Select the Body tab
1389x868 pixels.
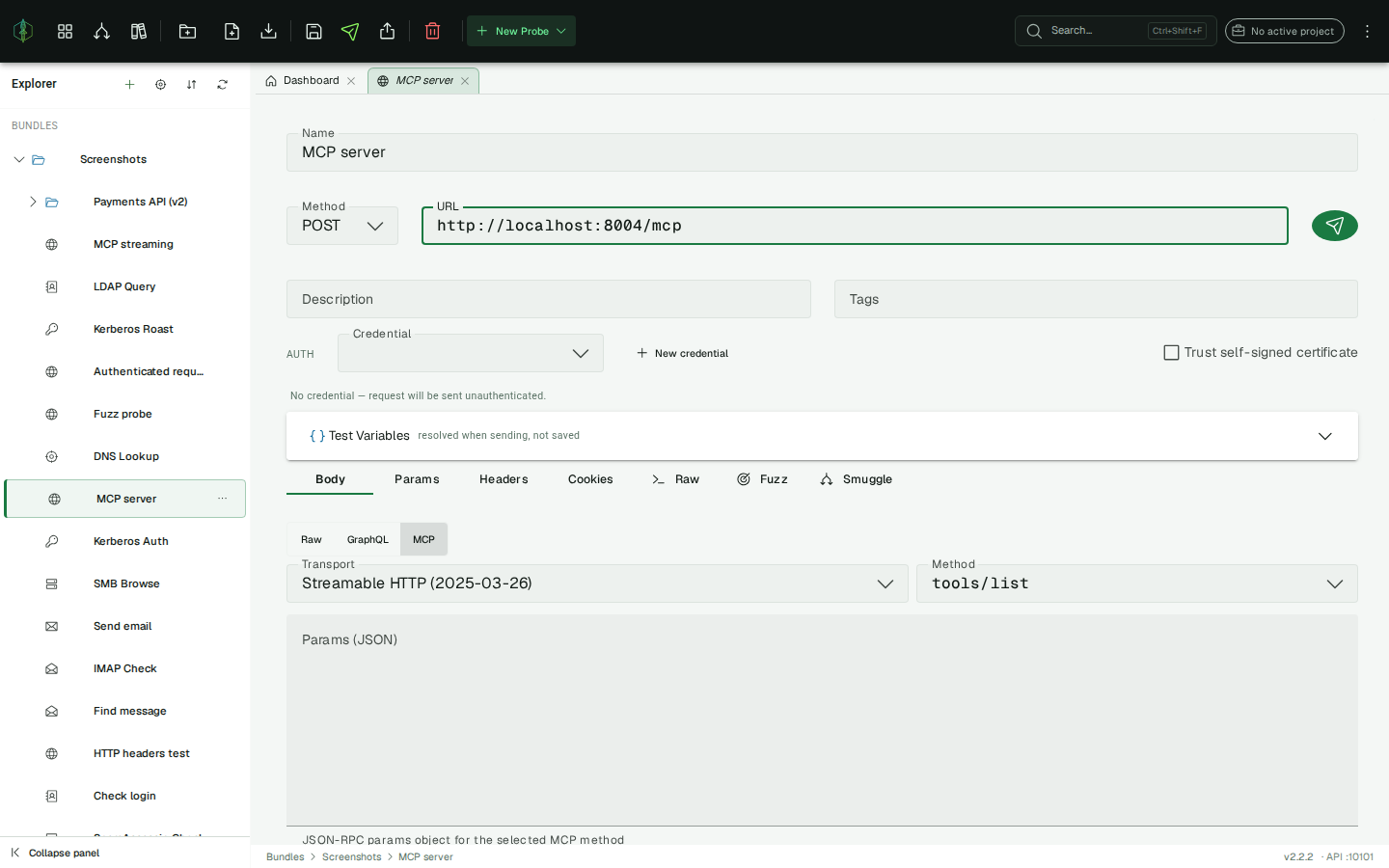[x=330, y=479]
